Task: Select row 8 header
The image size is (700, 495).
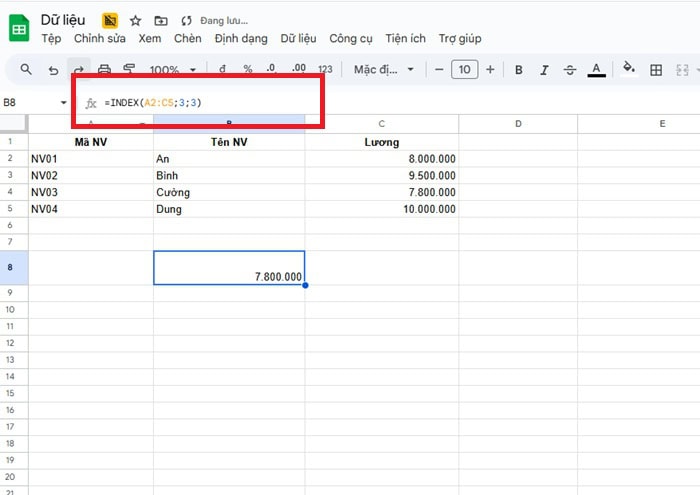Action: 14,267
